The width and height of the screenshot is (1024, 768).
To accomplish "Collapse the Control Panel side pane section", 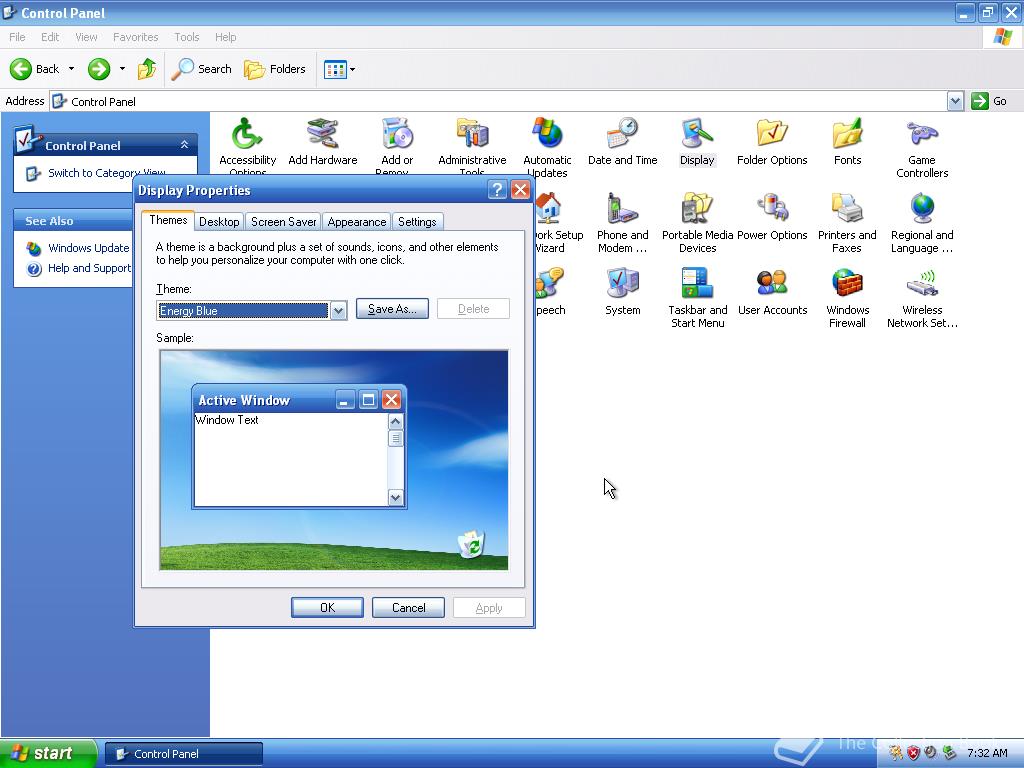I will point(185,145).
